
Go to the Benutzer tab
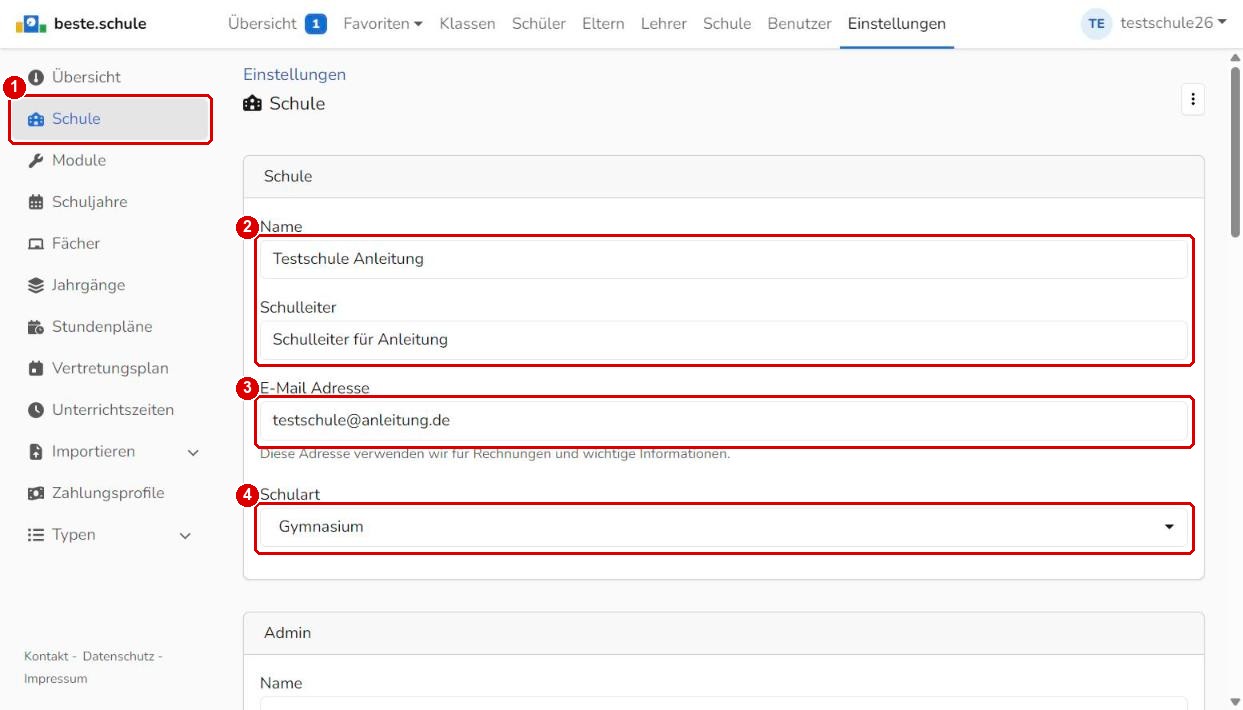click(x=800, y=24)
